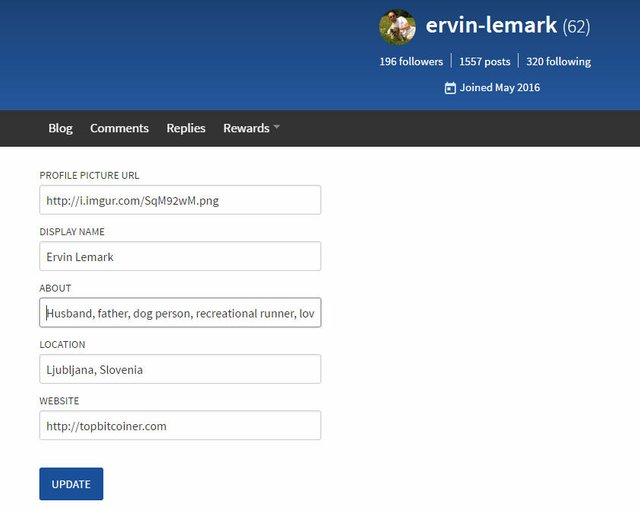Open the Rewards menu
The width and height of the screenshot is (640, 510).
pyautogui.click(x=246, y=128)
